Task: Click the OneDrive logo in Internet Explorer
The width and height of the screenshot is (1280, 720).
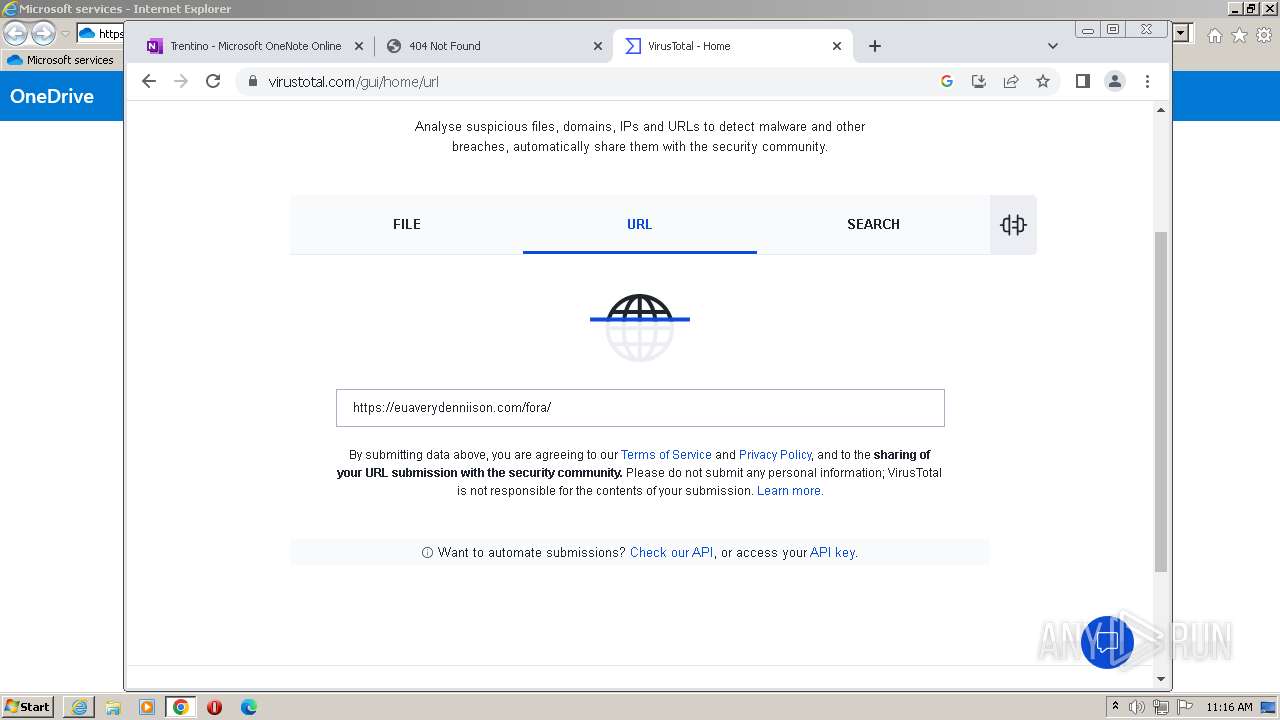Action: (52, 96)
